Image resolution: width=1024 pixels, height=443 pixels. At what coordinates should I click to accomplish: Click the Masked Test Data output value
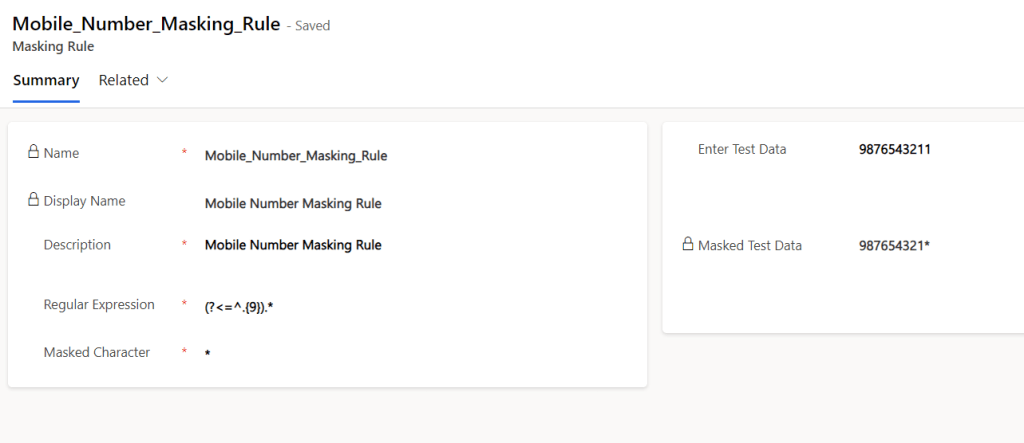point(894,245)
